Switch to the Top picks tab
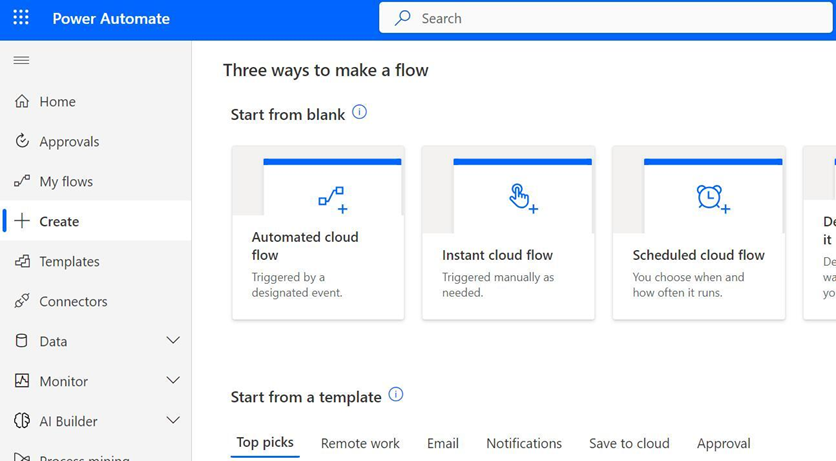 click(x=265, y=442)
